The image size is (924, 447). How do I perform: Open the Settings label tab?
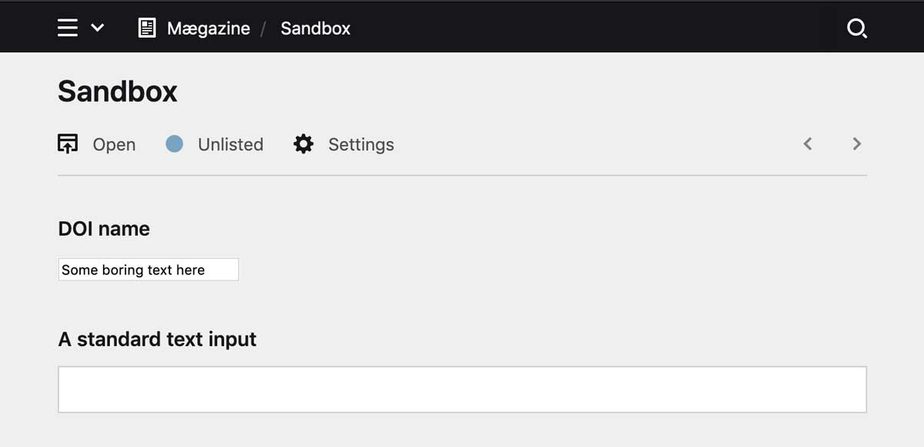361,144
